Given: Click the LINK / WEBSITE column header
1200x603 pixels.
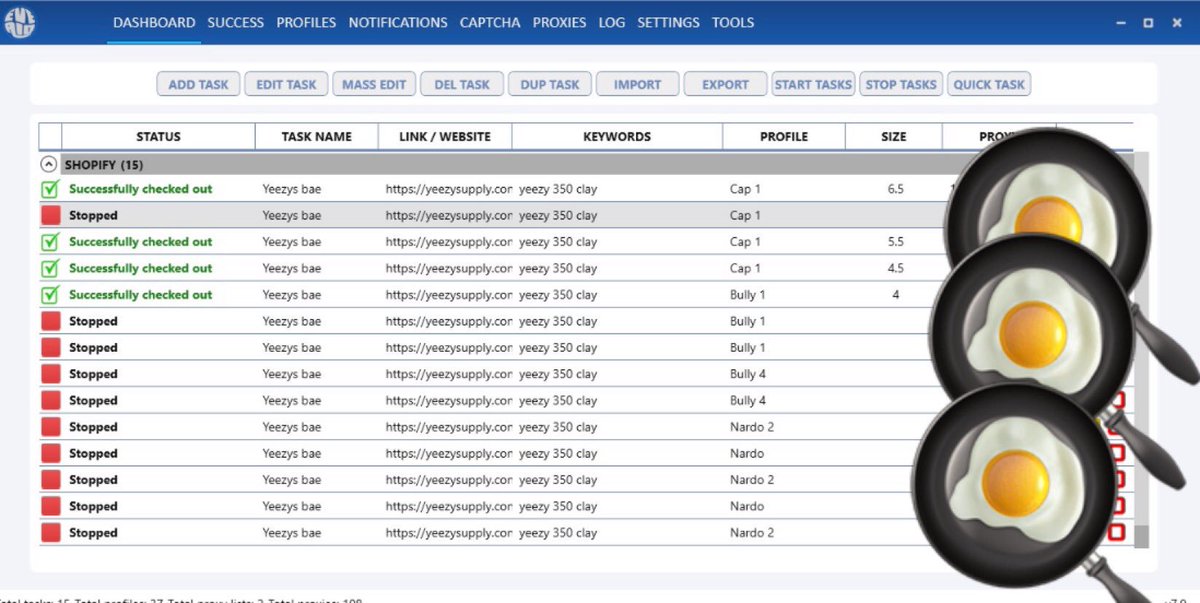Looking at the screenshot, I should point(445,136).
